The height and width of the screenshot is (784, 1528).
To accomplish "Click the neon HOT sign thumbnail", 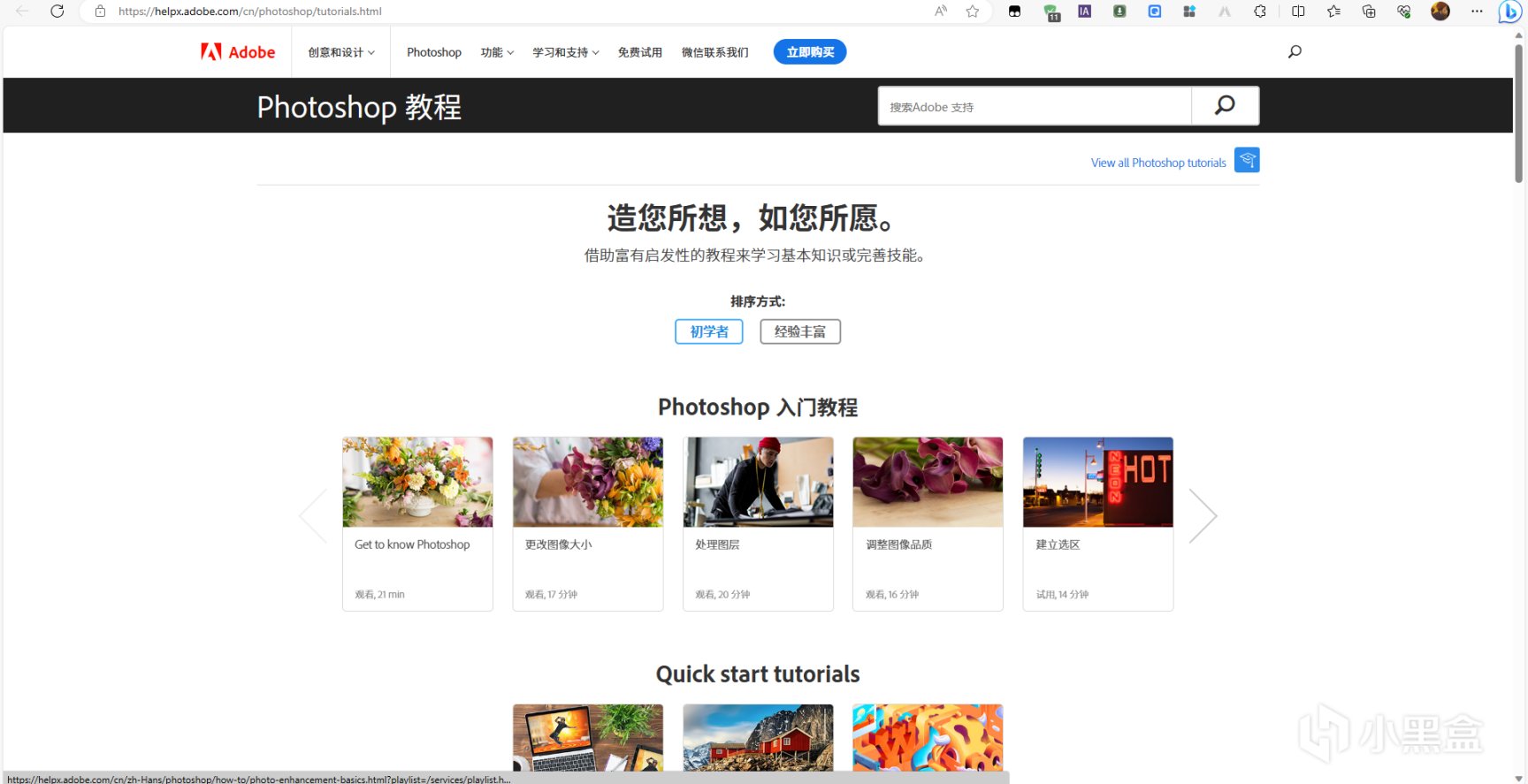I will click(1098, 482).
